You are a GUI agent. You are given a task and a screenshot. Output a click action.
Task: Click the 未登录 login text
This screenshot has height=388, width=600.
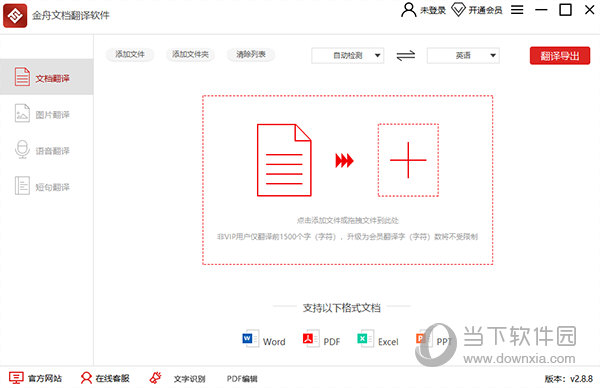433,10
